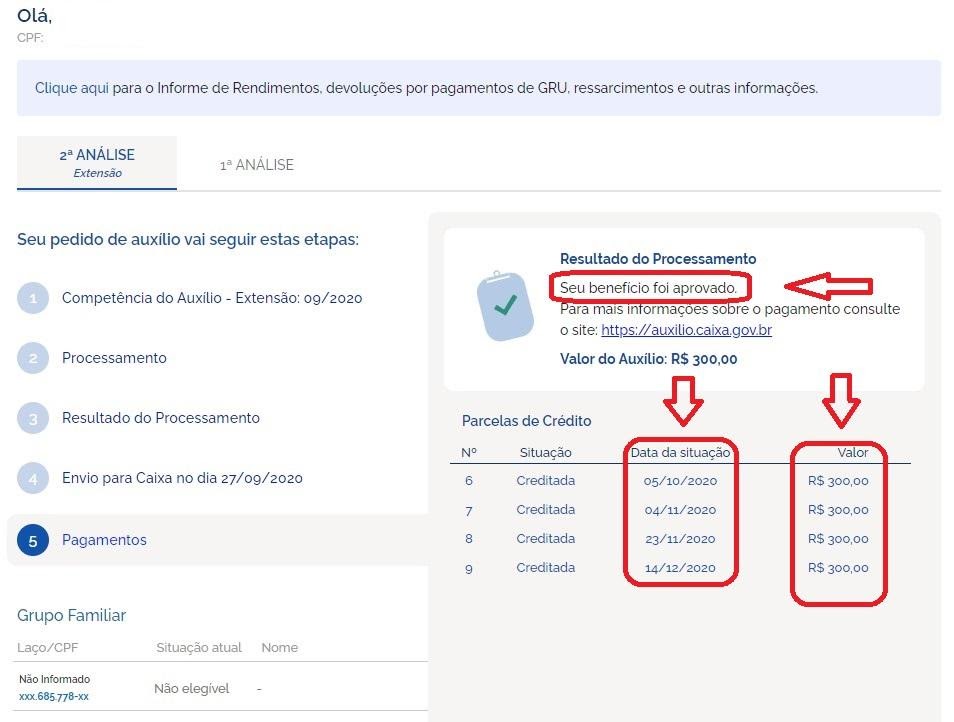Click the step 4 circle icon

coord(33,478)
